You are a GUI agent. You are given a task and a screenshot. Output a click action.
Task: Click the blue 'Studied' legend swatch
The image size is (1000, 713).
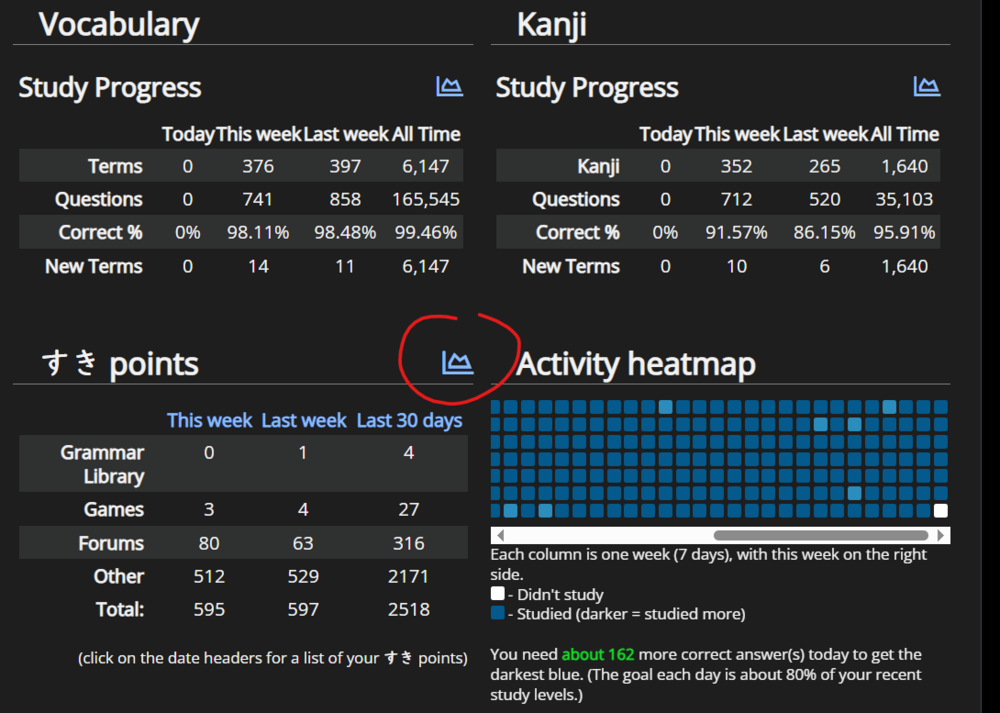(497, 614)
